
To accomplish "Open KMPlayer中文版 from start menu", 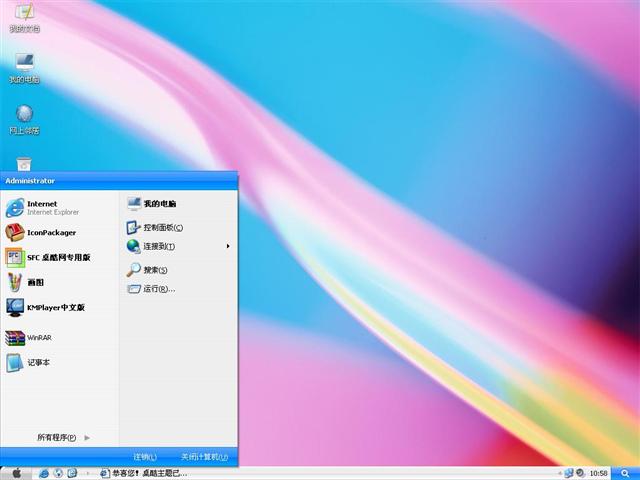I will point(60,307).
